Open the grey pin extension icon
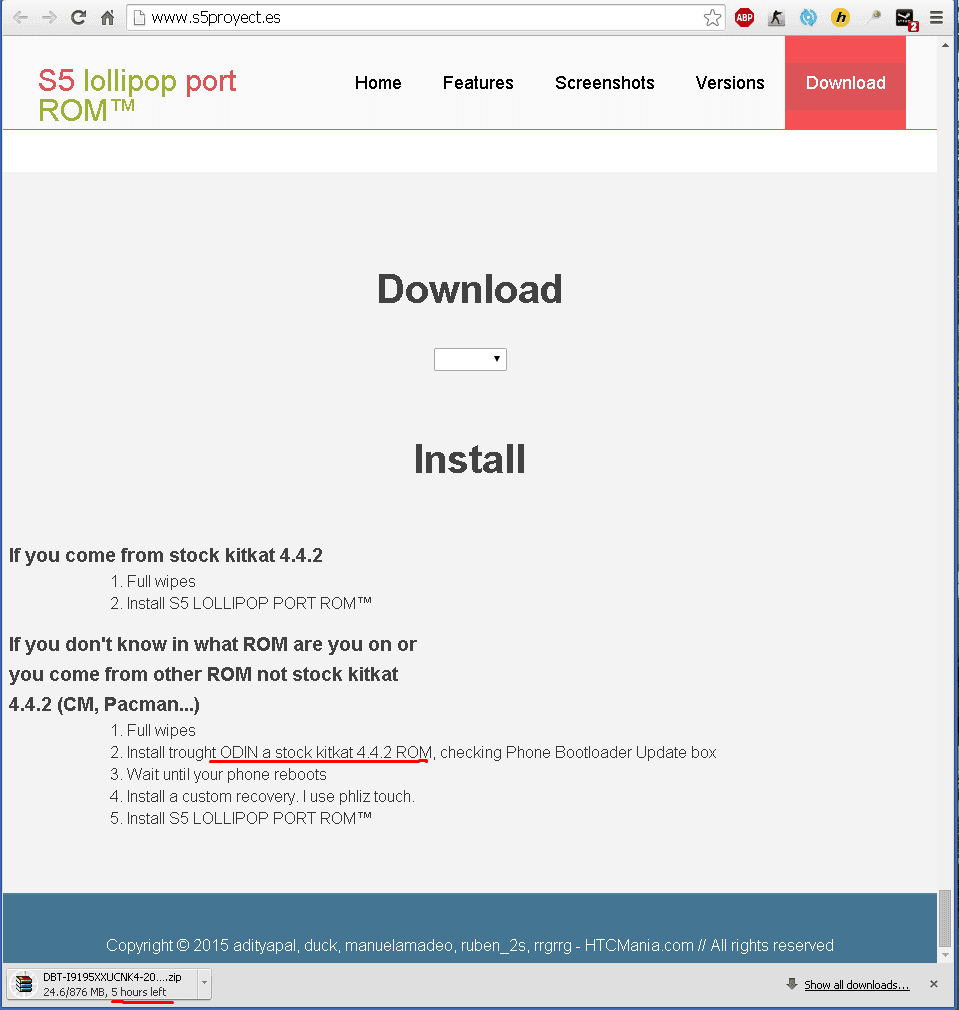The image size is (959, 1010). (873, 17)
